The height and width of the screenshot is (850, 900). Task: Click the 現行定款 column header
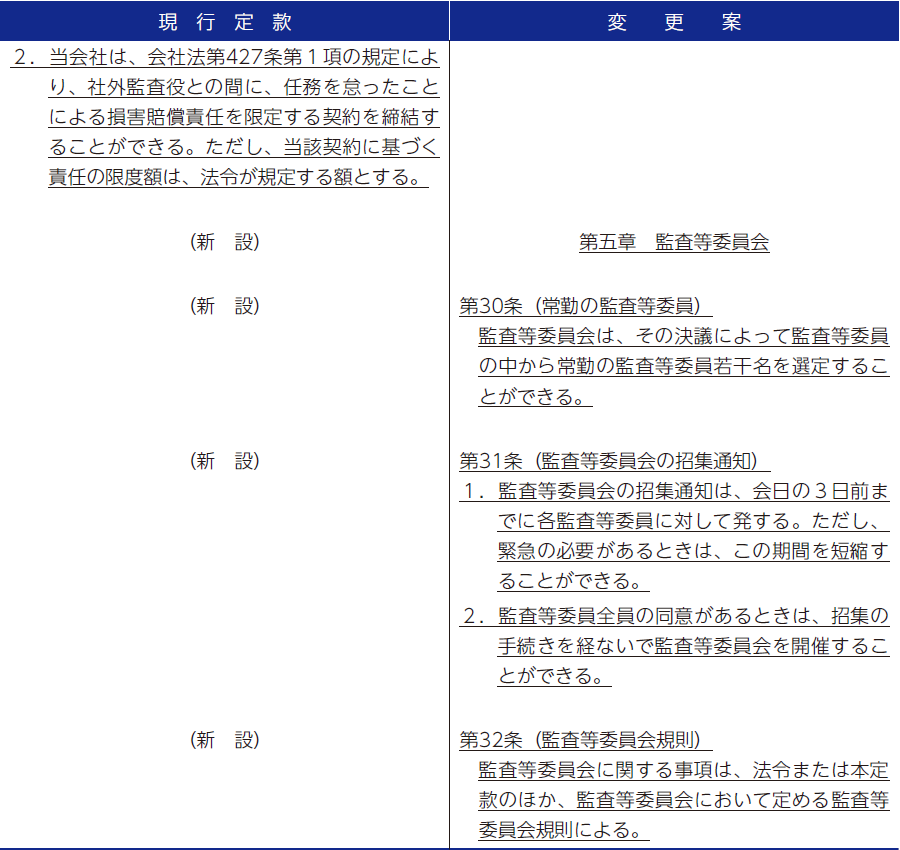(225, 22)
